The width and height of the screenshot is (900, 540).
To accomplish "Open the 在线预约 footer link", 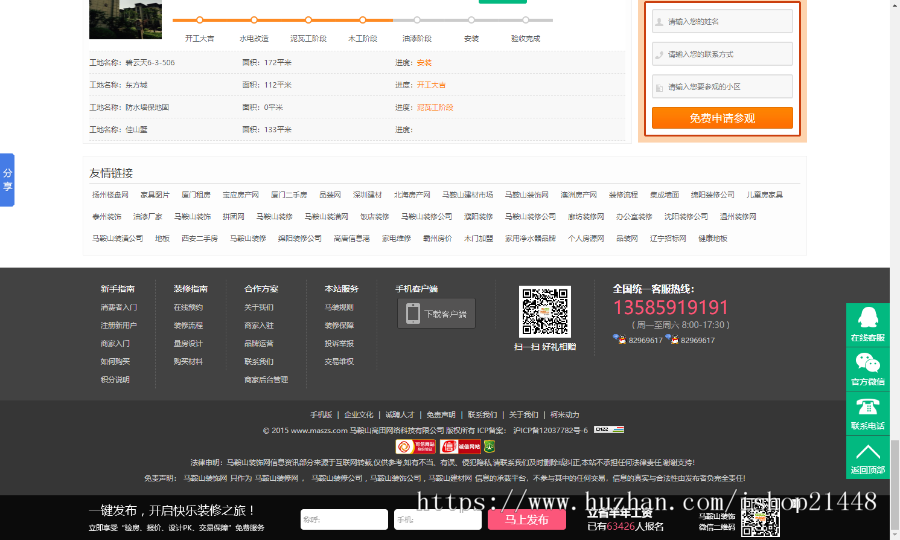I will coord(188,307).
